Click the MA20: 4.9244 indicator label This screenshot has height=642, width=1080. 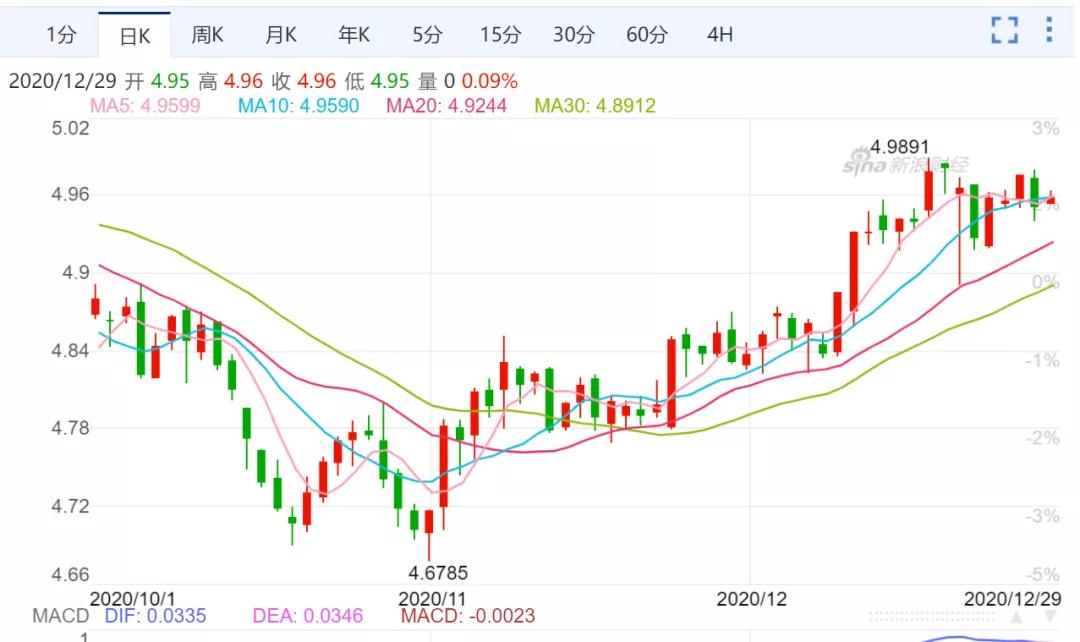tap(446, 105)
